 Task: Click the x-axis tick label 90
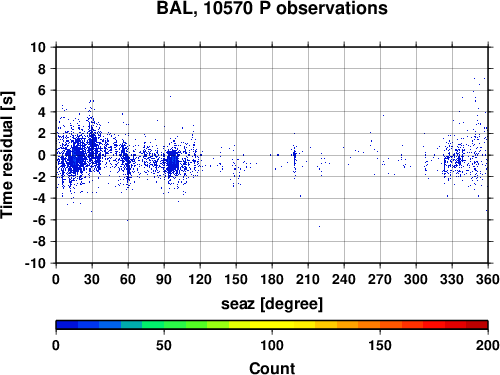[x=164, y=279]
